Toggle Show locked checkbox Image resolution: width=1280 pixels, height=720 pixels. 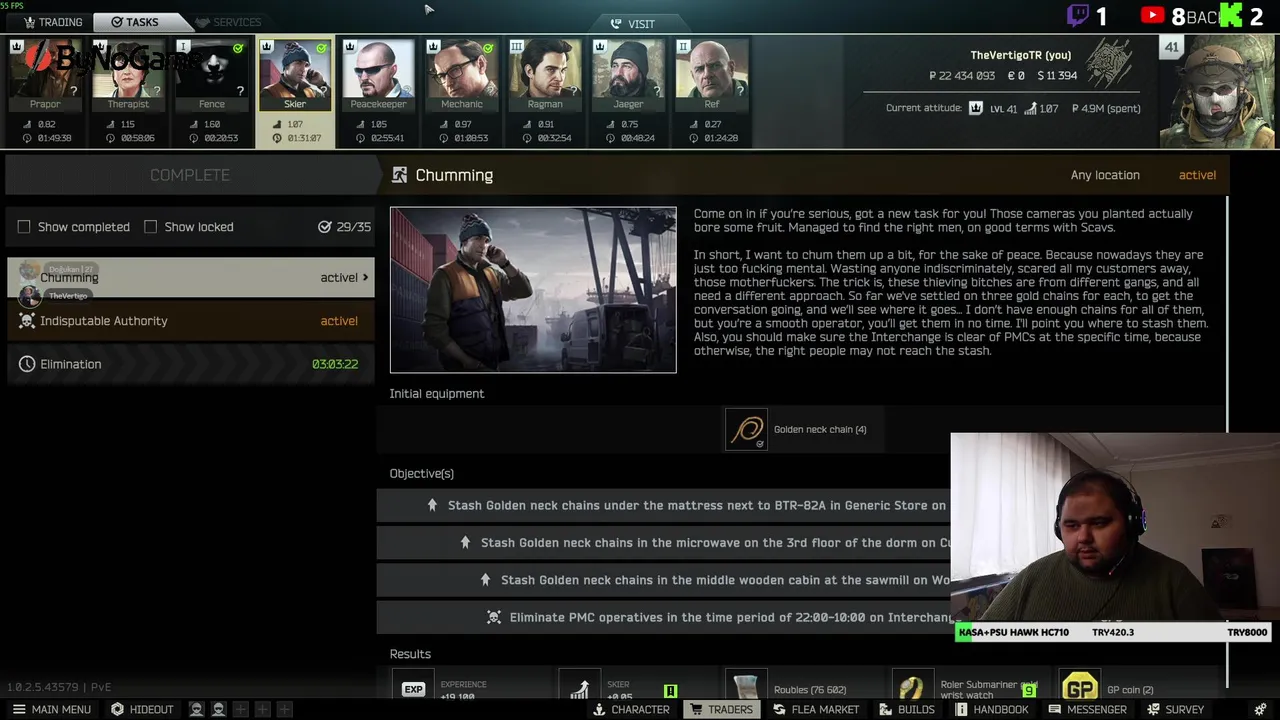coord(150,227)
